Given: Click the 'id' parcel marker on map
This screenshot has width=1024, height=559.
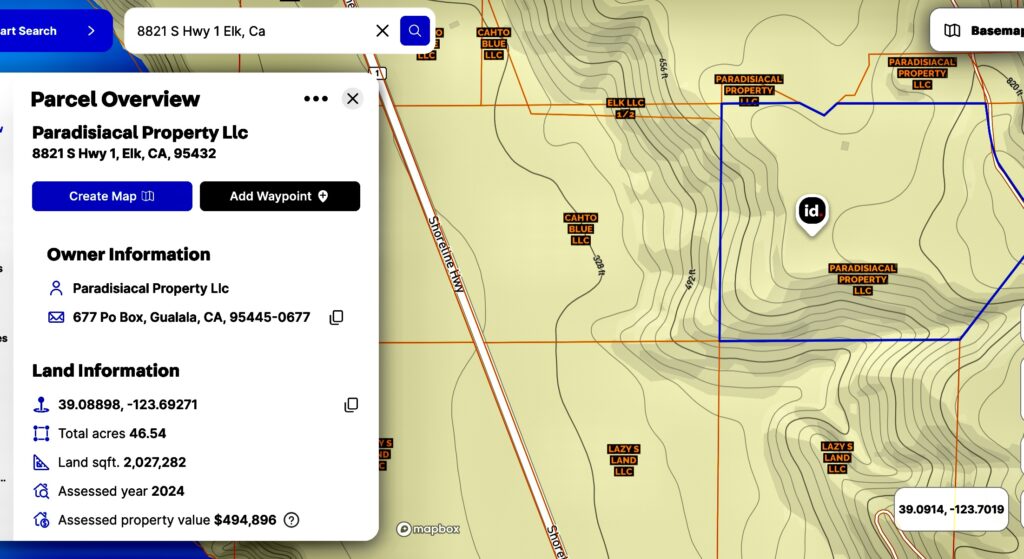Looking at the screenshot, I should pos(812,212).
